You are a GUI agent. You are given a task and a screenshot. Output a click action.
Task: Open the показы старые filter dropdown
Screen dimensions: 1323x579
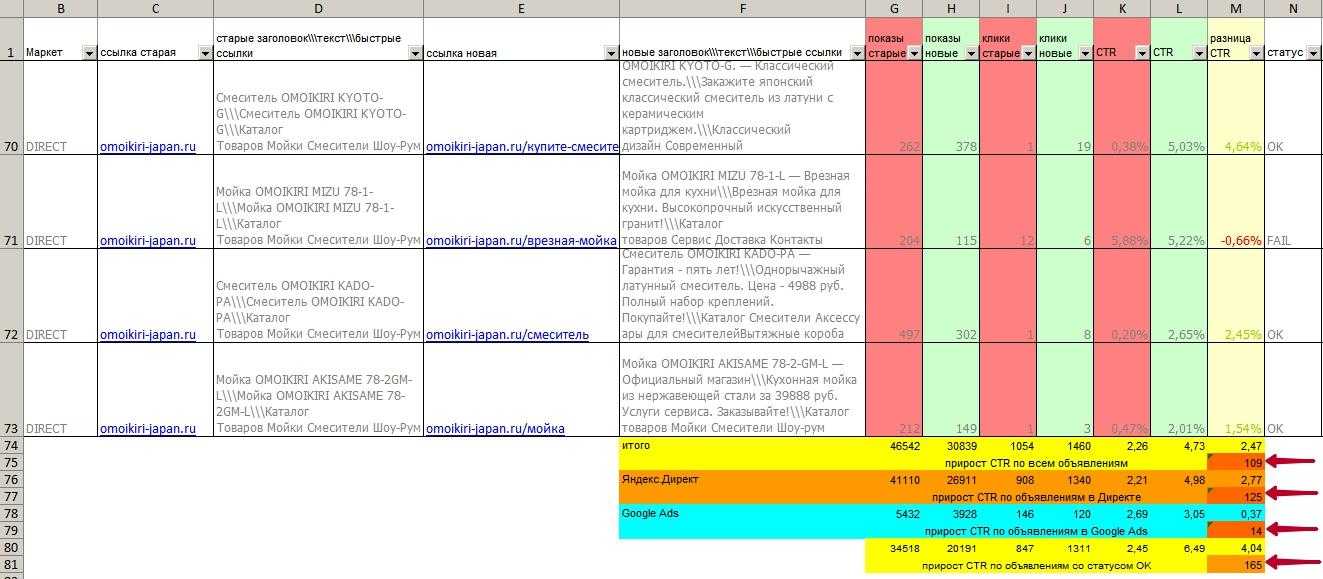click(x=913, y=53)
